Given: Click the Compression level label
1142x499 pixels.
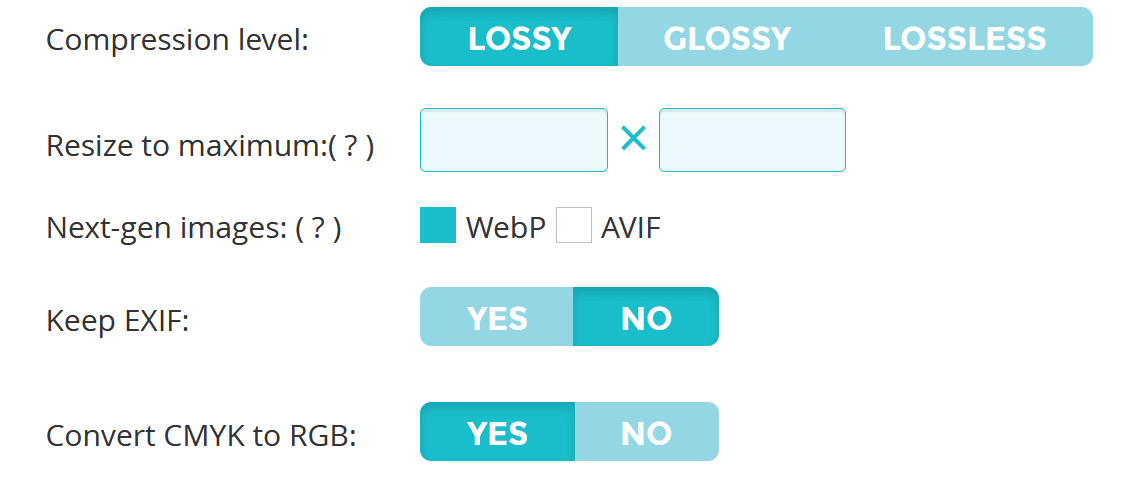Looking at the screenshot, I should [177, 41].
